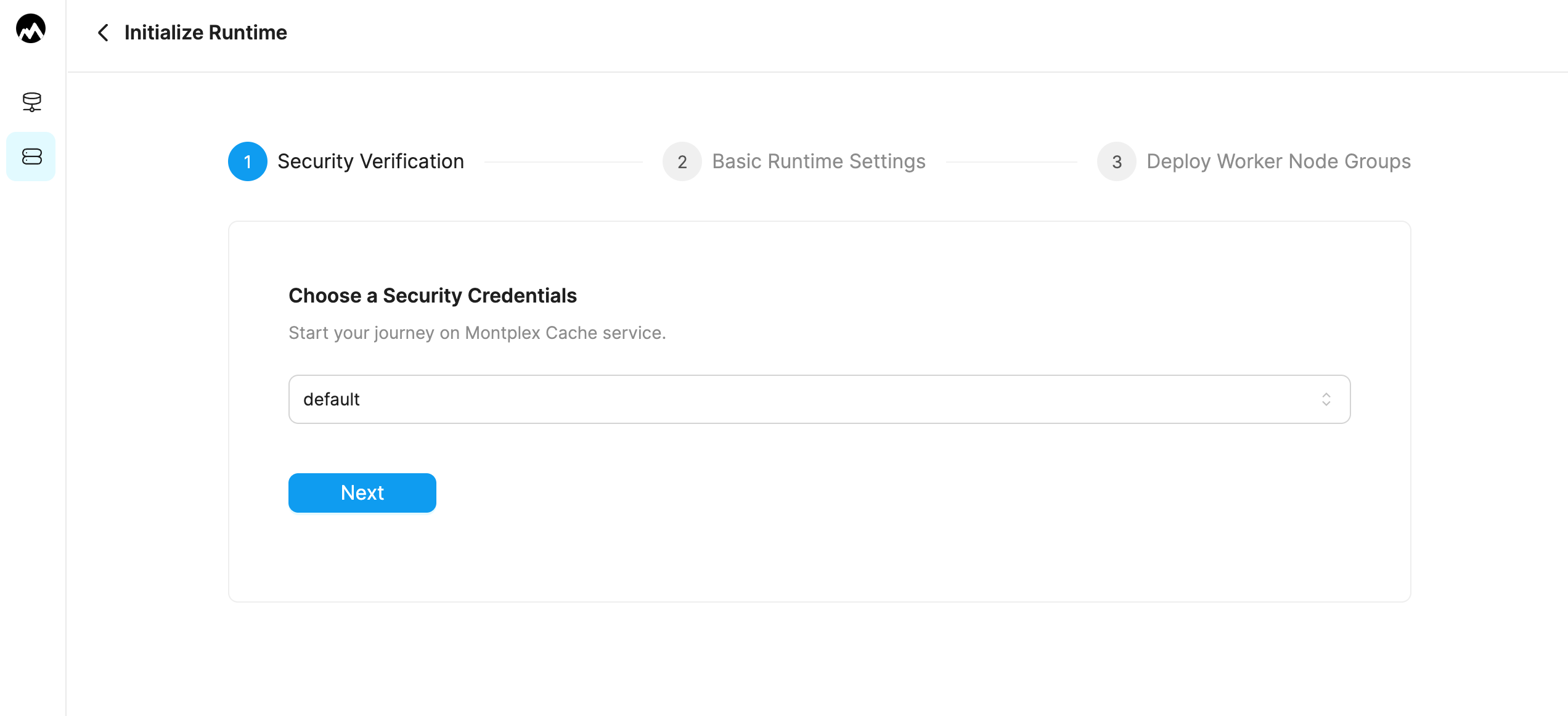Click empty card space below Next button

pyautogui.click(x=819, y=558)
